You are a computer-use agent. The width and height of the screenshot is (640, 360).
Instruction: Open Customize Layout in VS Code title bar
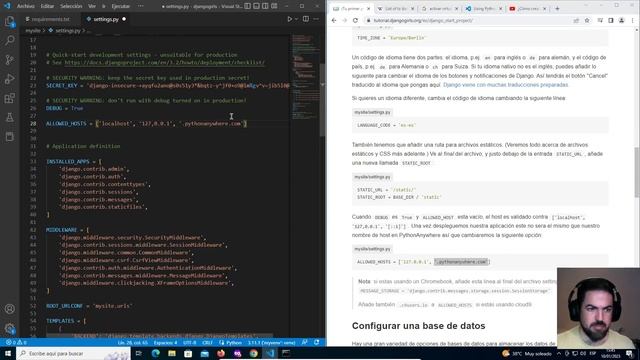[274, 6]
